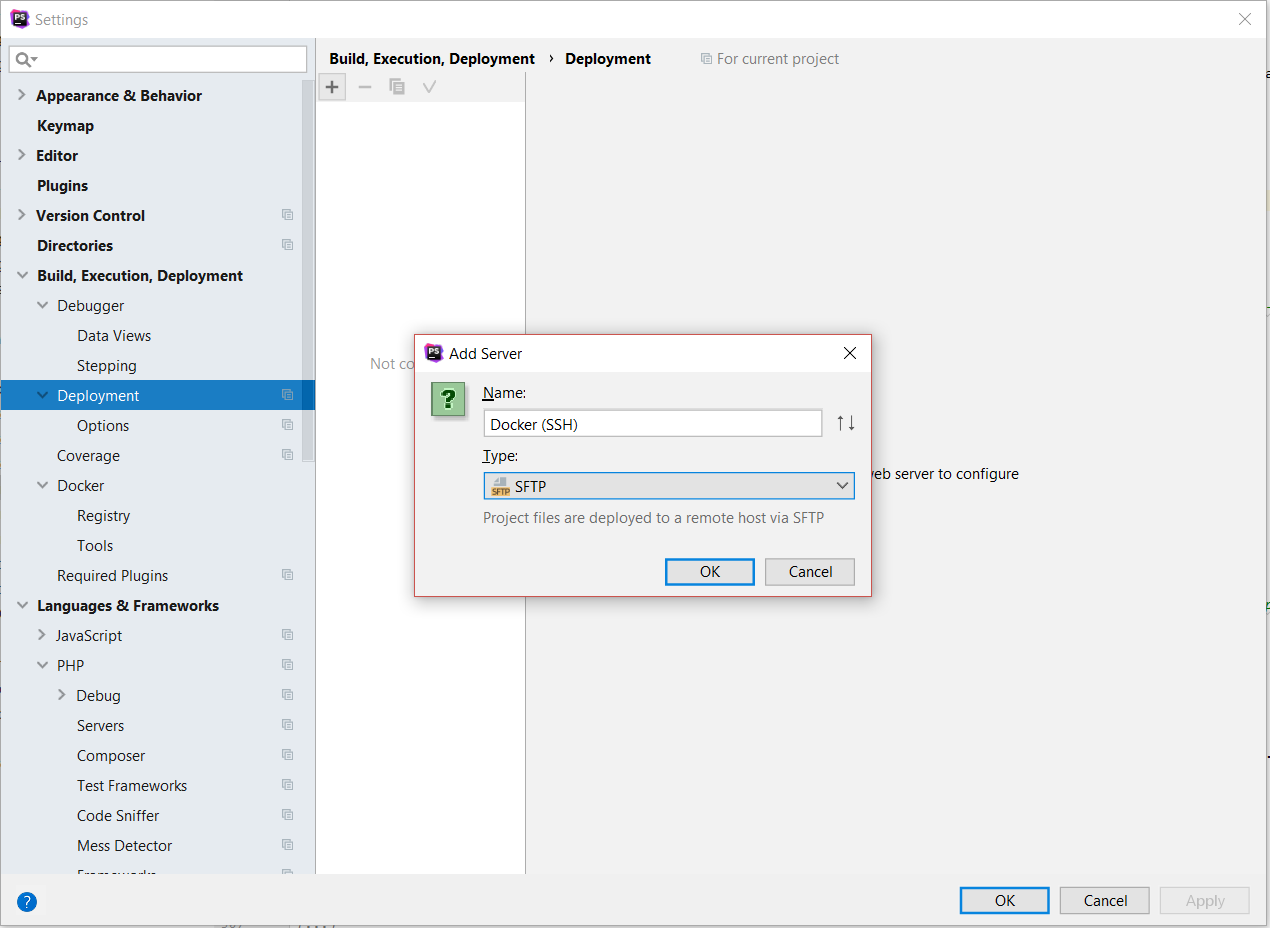Click the green question mark help icon in Add Server
Viewport: 1270px width, 928px height.
[448, 399]
